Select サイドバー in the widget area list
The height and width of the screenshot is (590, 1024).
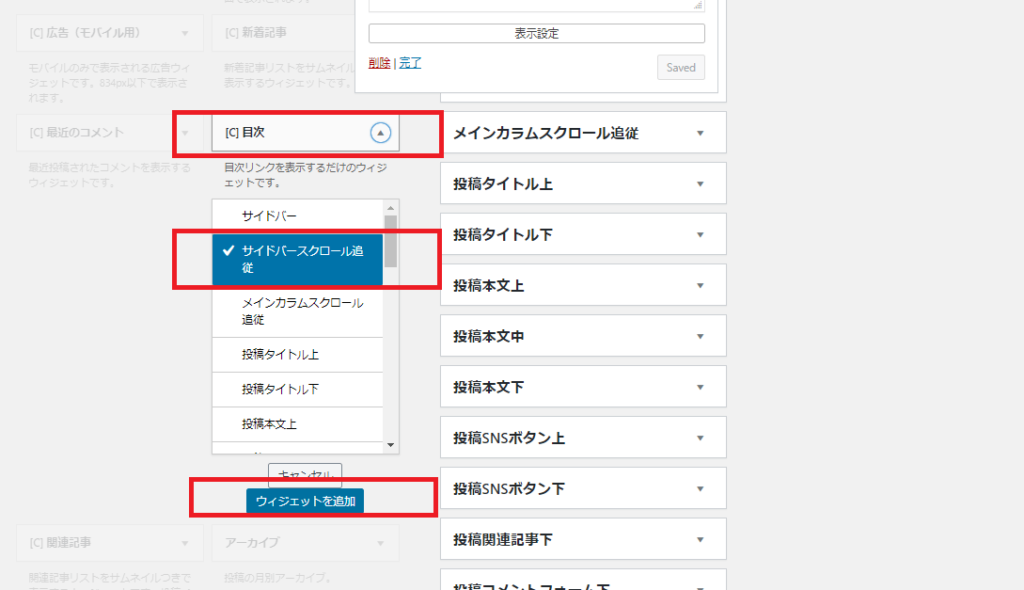pos(297,216)
